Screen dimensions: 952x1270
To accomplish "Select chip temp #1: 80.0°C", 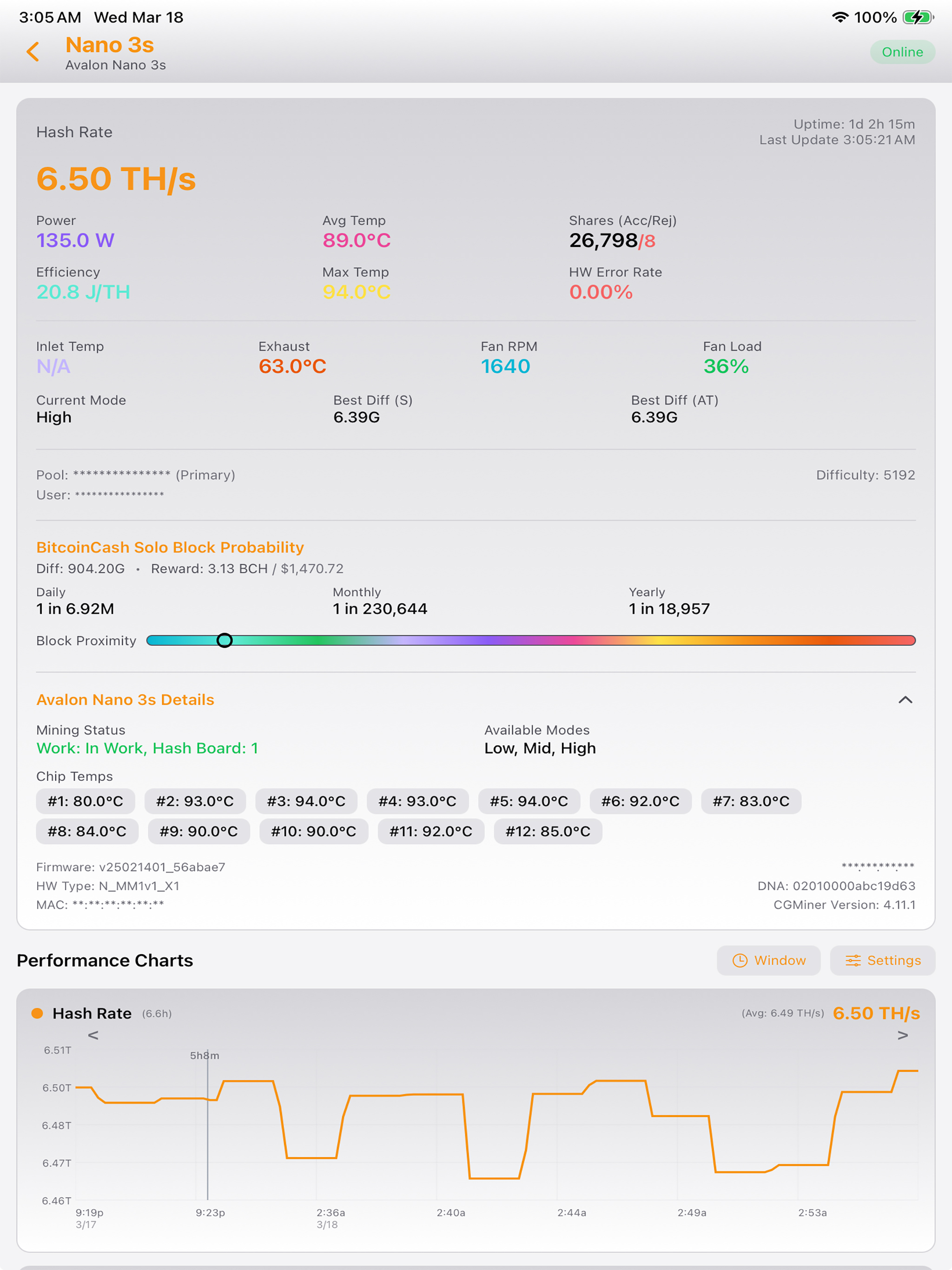I will tap(86, 801).
